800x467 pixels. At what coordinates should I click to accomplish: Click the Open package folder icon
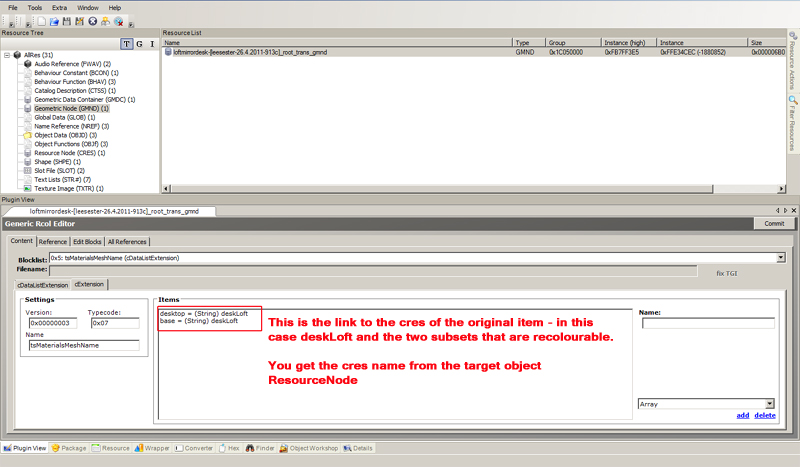pos(54,21)
